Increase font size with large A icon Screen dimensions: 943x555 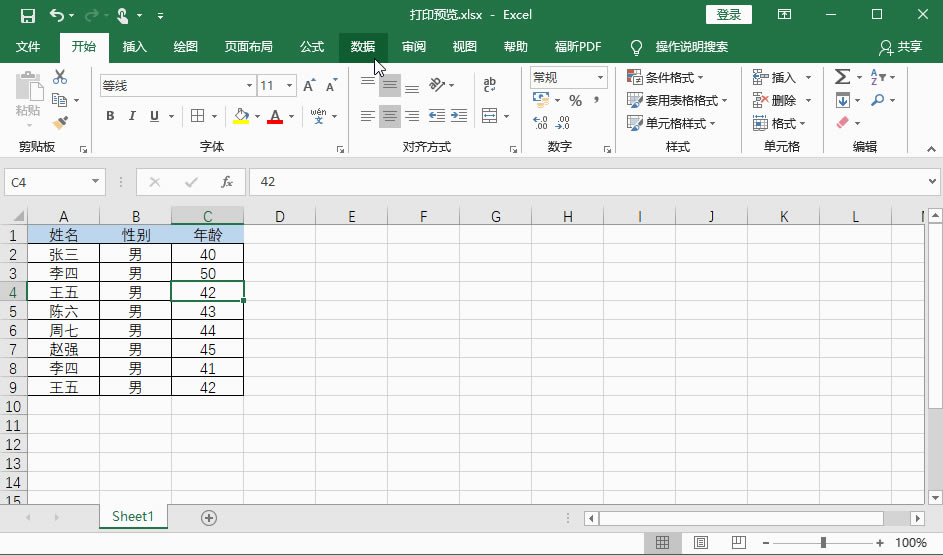[x=309, y=86]
